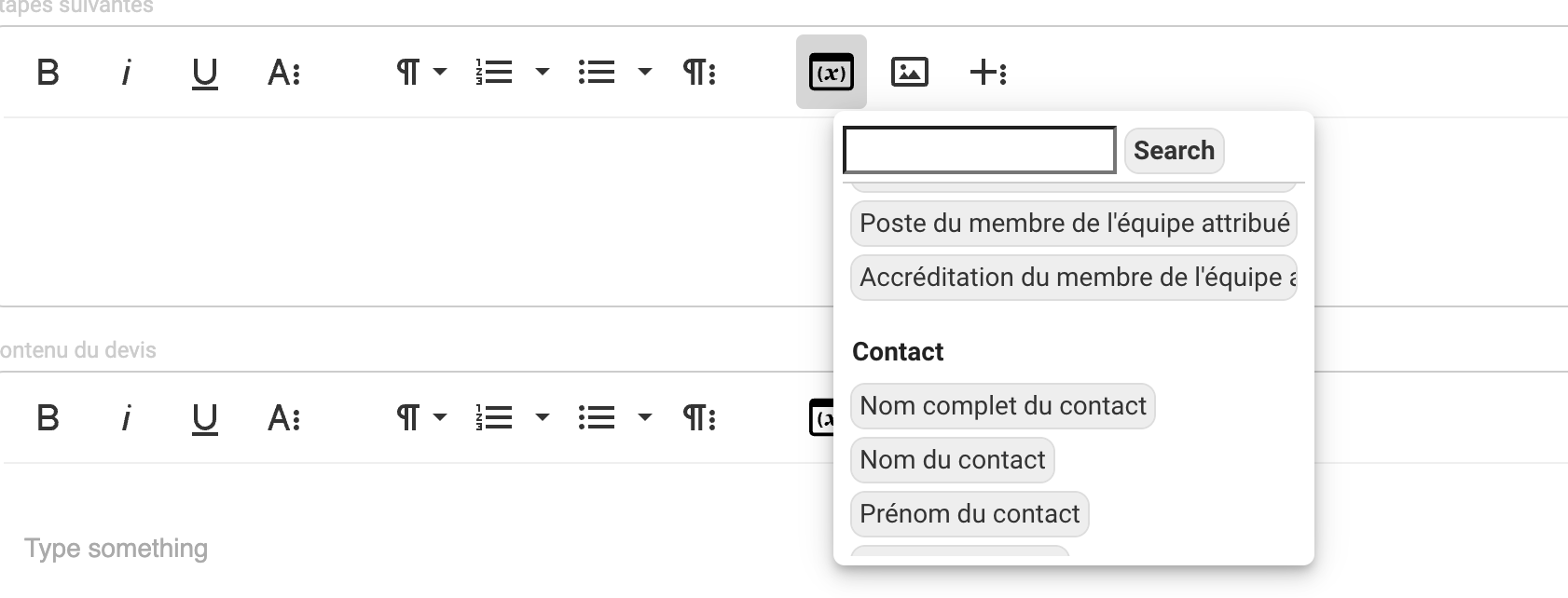Viewport: 1568px width, 598px height.
Task: Toggle Underline in the bottom editor toolbar
Action: pyautogui.click(x=204, y=417)
